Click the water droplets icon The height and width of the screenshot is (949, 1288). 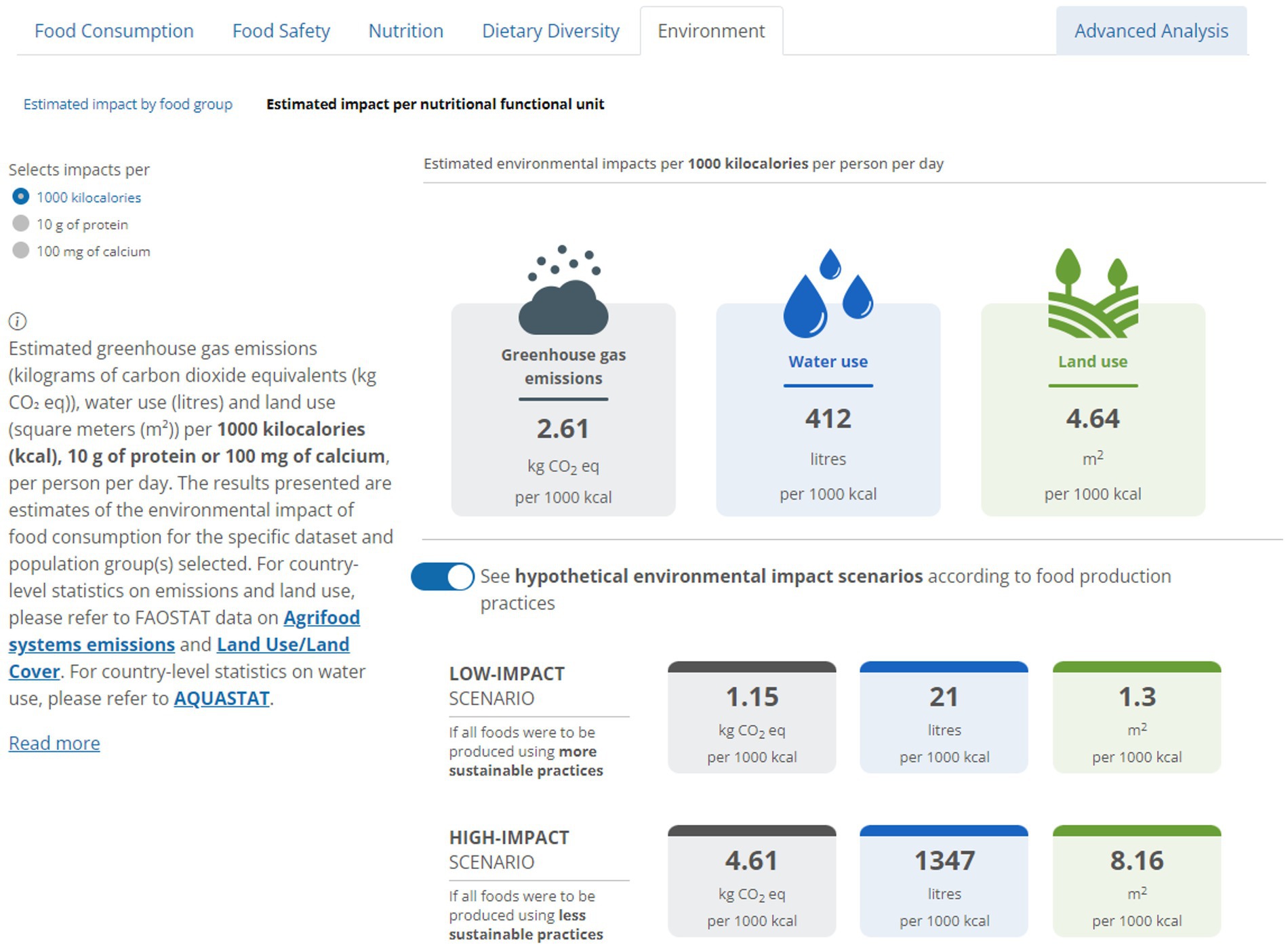[x=828, y=294]
